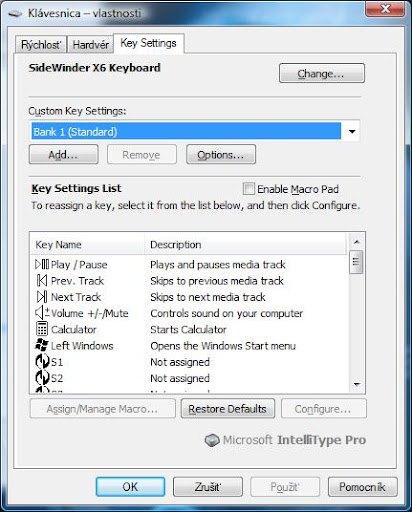
Task: Click the Restore Defaults button
Action: pos(228,409)
